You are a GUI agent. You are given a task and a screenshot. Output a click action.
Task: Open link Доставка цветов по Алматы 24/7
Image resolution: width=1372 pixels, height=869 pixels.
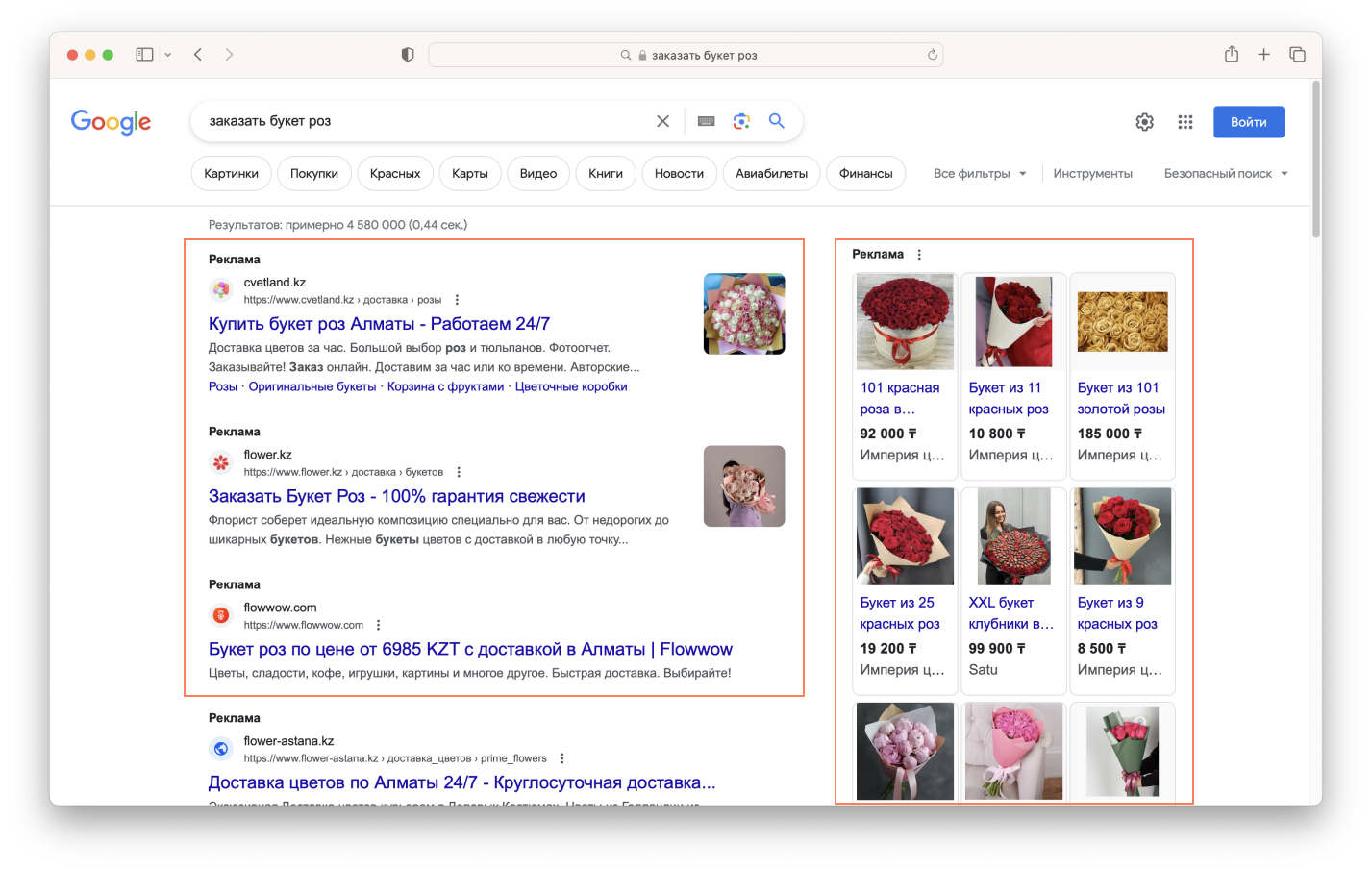coord(461,782)
